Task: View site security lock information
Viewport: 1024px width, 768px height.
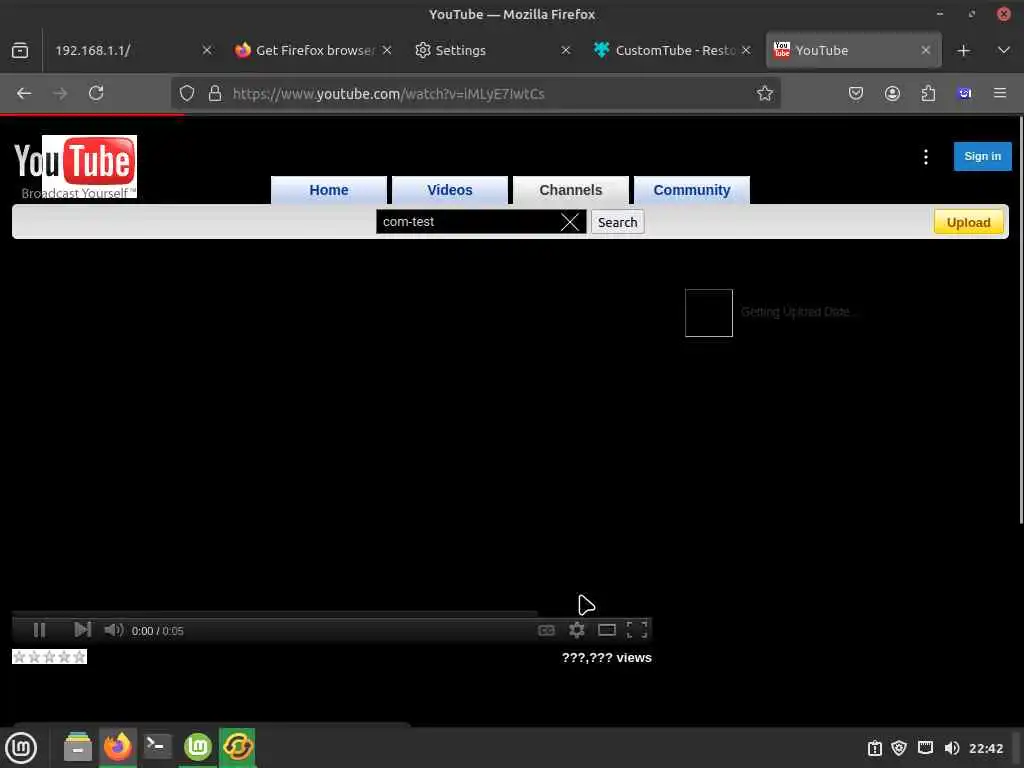Action: coord(214,93)
